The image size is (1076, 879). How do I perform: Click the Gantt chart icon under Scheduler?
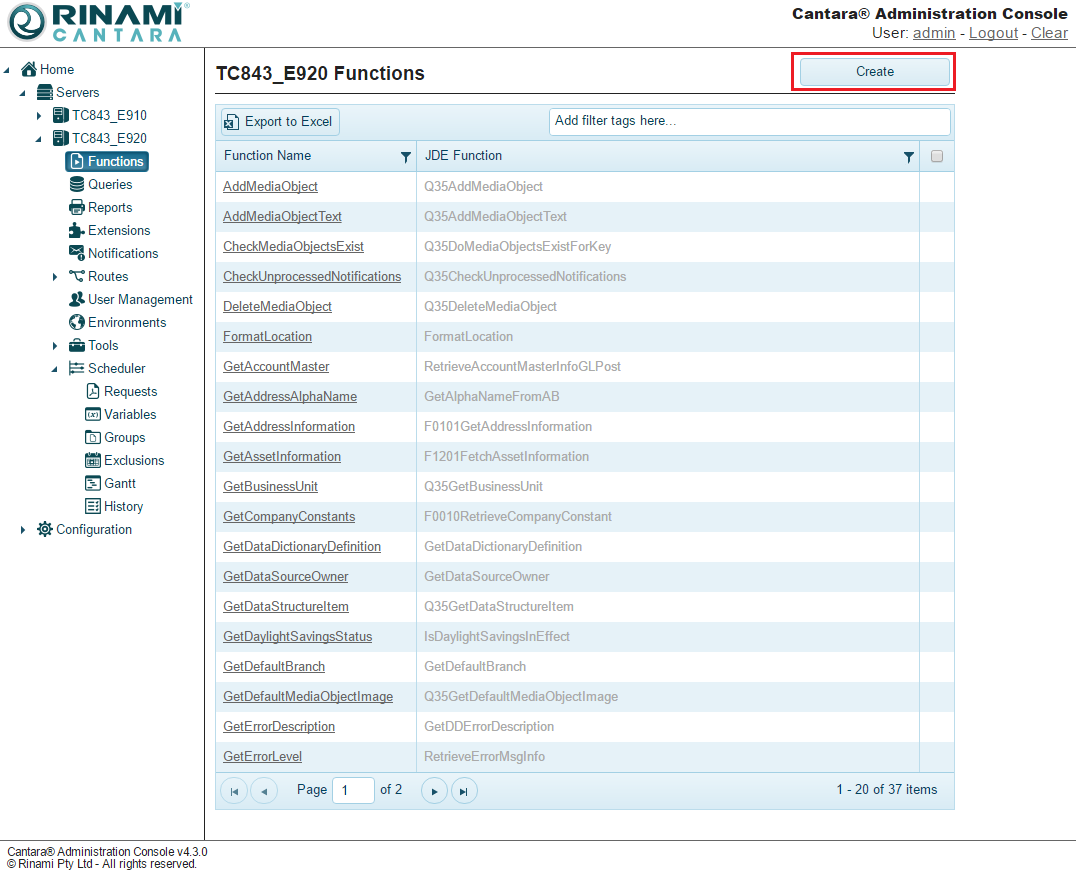[x=93, y=484]
